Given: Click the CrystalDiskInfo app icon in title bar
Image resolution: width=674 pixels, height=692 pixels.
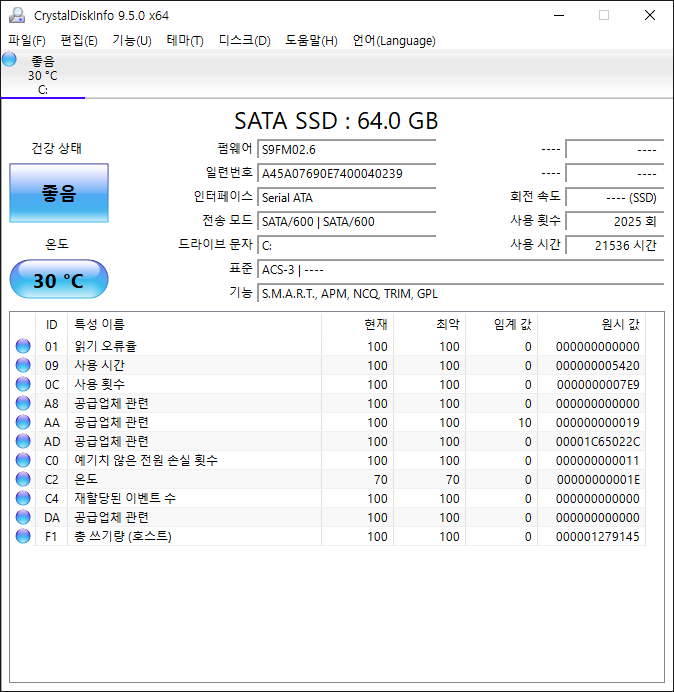Looking at the screenshot, I should (17, 15).
